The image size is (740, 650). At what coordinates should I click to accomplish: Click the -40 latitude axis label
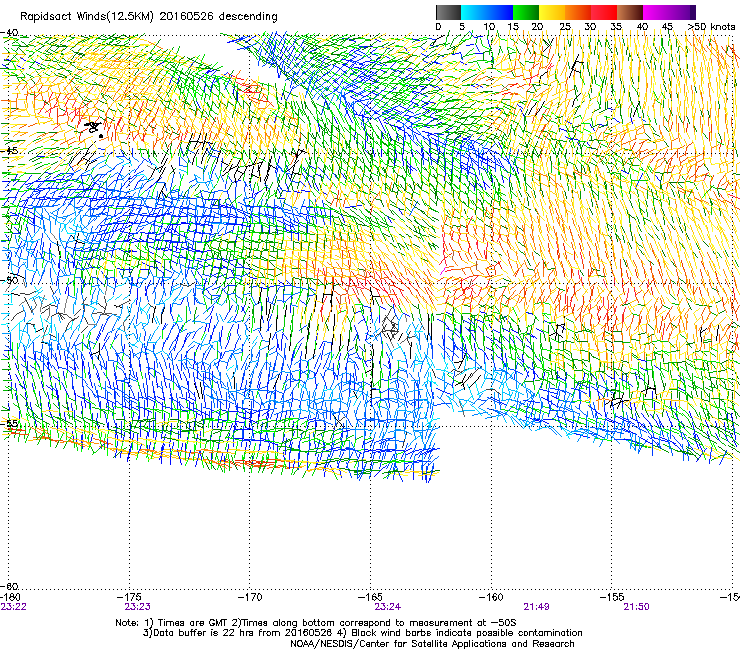coord(9,33)
